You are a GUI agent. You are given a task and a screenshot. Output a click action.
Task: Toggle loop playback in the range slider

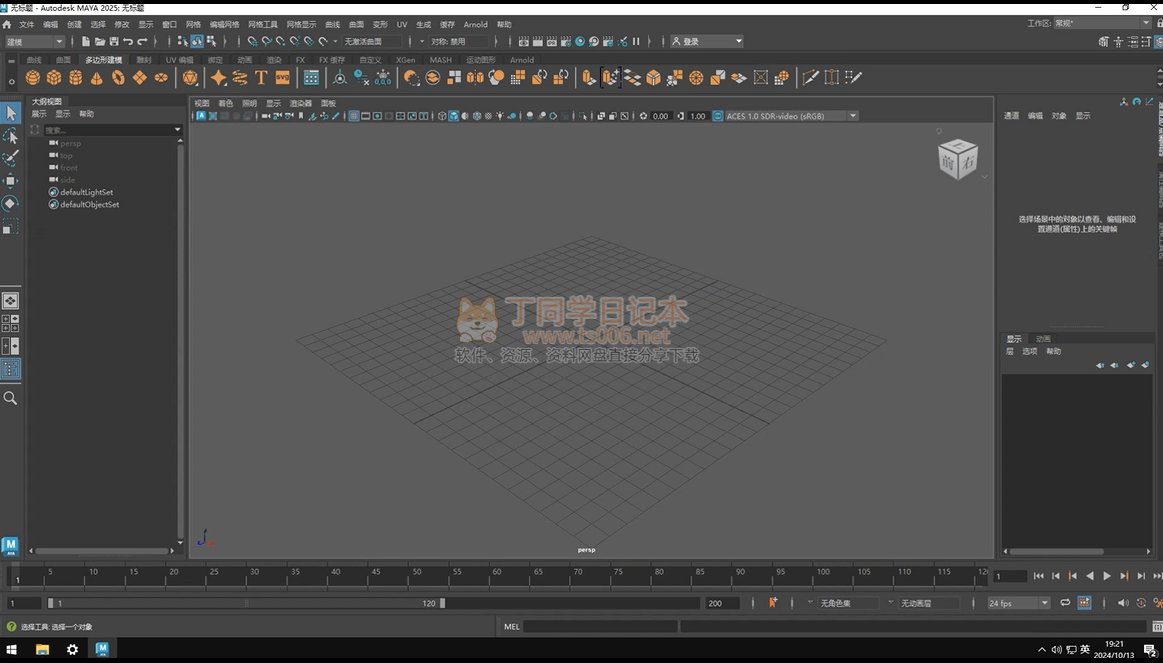(1065, 603)
